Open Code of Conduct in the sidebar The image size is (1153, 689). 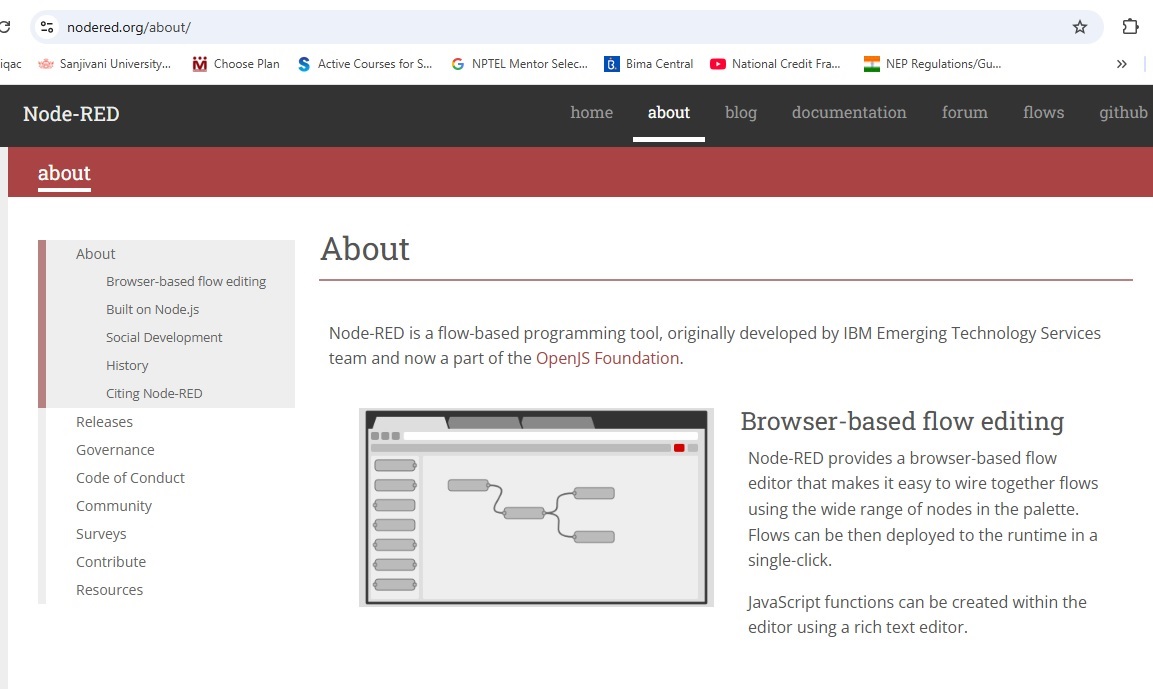tap(130, 478)
